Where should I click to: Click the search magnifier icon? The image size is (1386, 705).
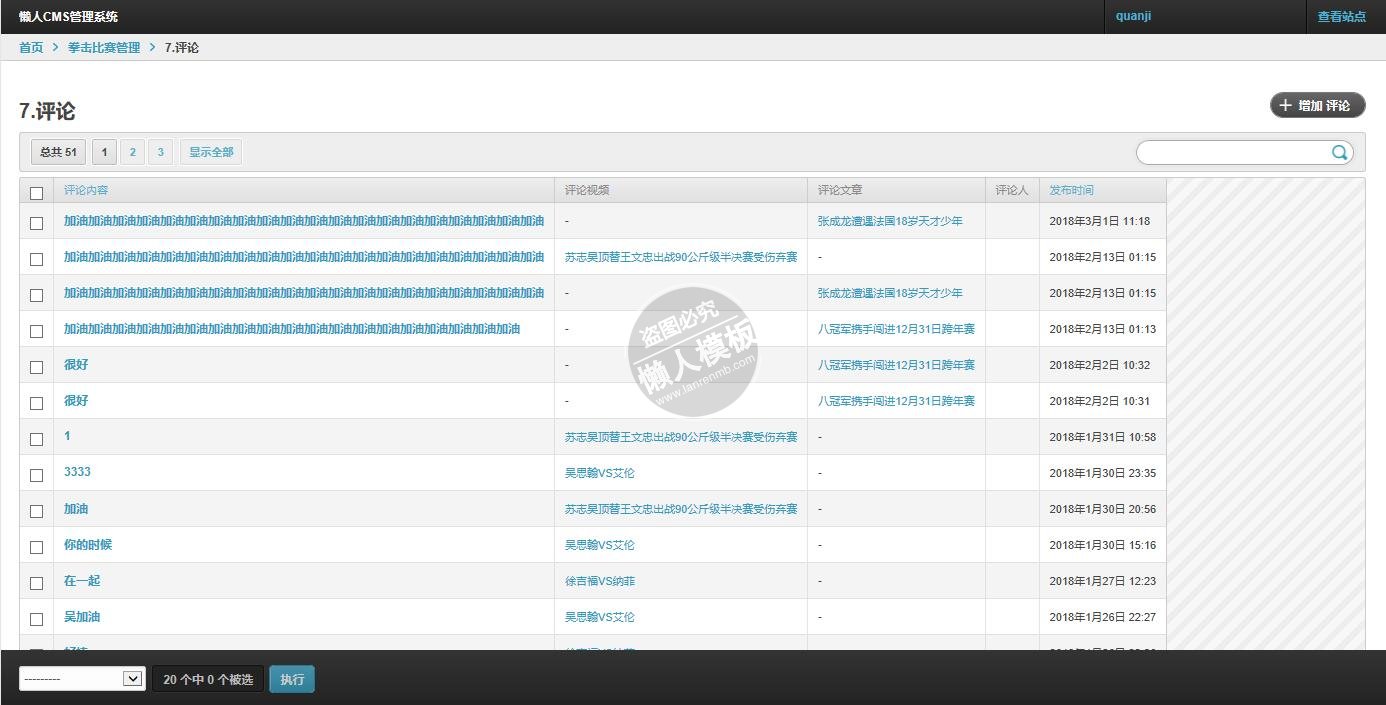(x=1339, y=152)
